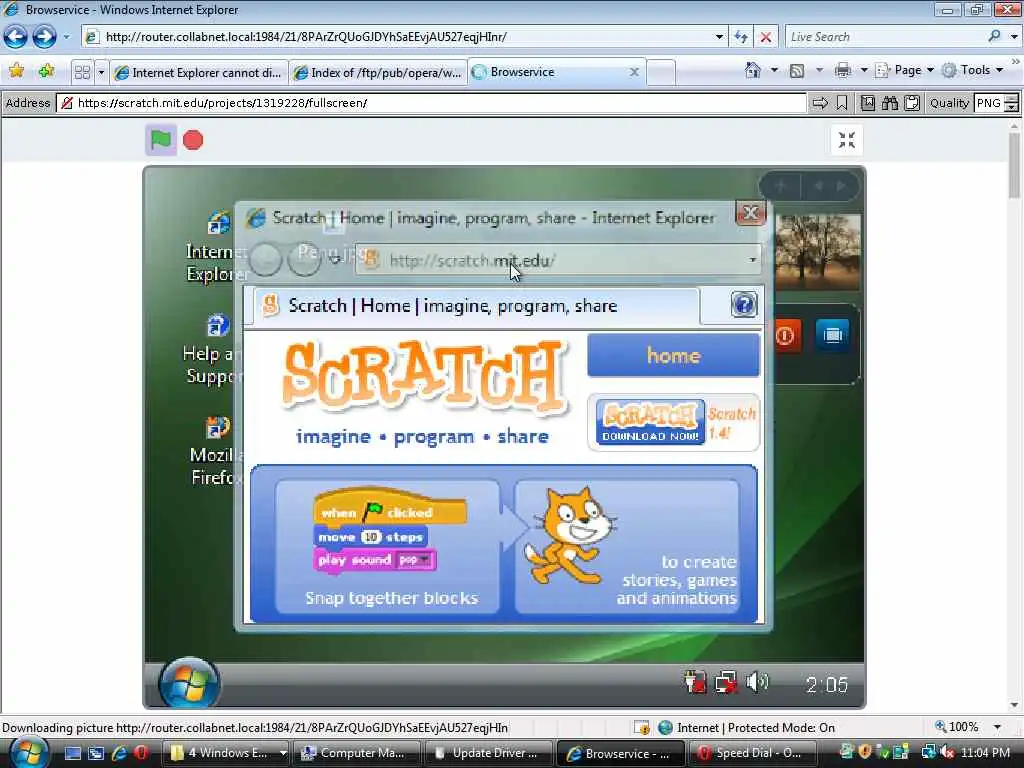Click the IE Forward navigation button
This screenshot has width=1024, height=768.
[44, 37]
